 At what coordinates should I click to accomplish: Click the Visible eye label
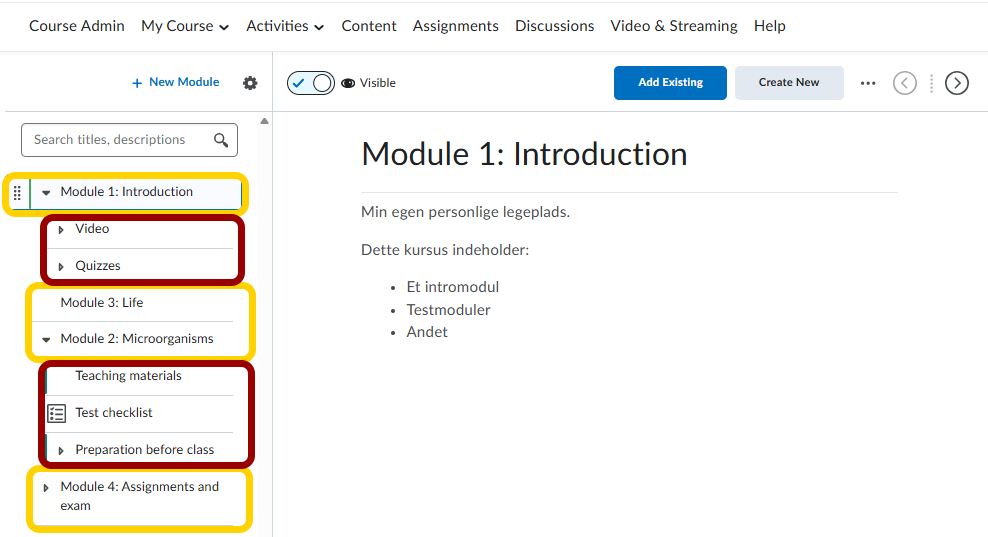coord(369,83)
